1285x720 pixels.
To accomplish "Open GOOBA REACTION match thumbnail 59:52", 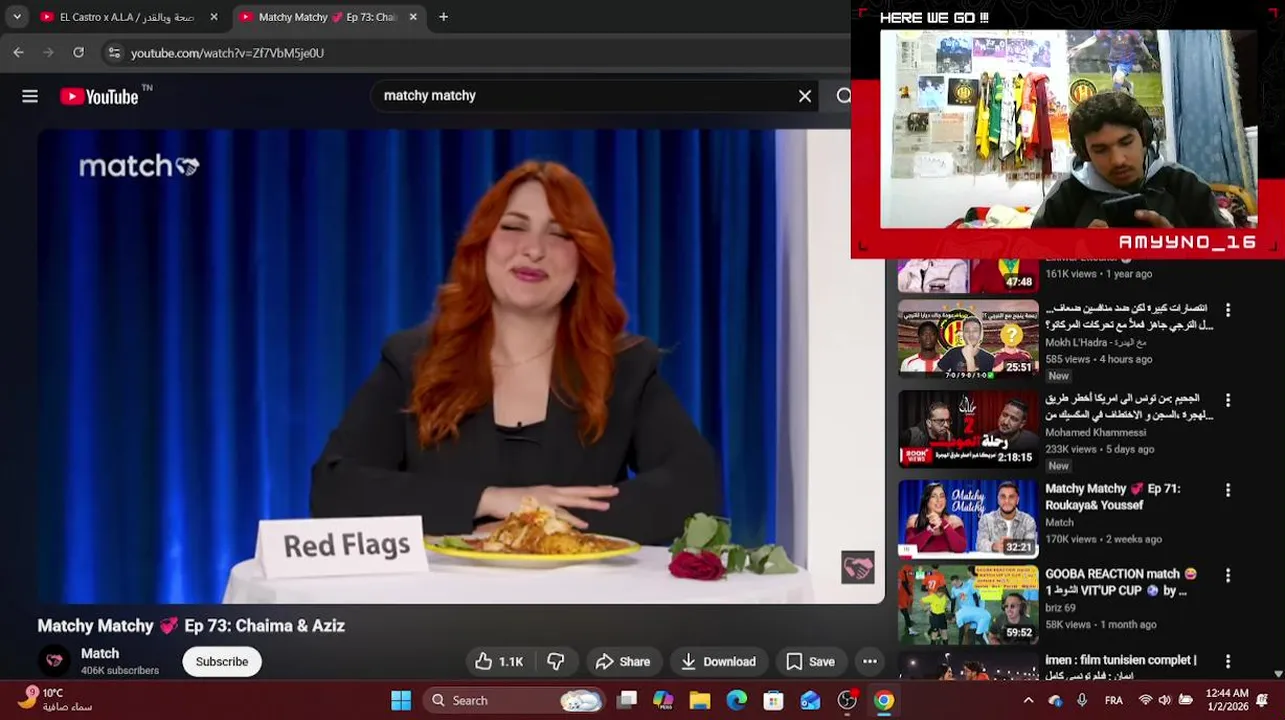I will 968,605.
